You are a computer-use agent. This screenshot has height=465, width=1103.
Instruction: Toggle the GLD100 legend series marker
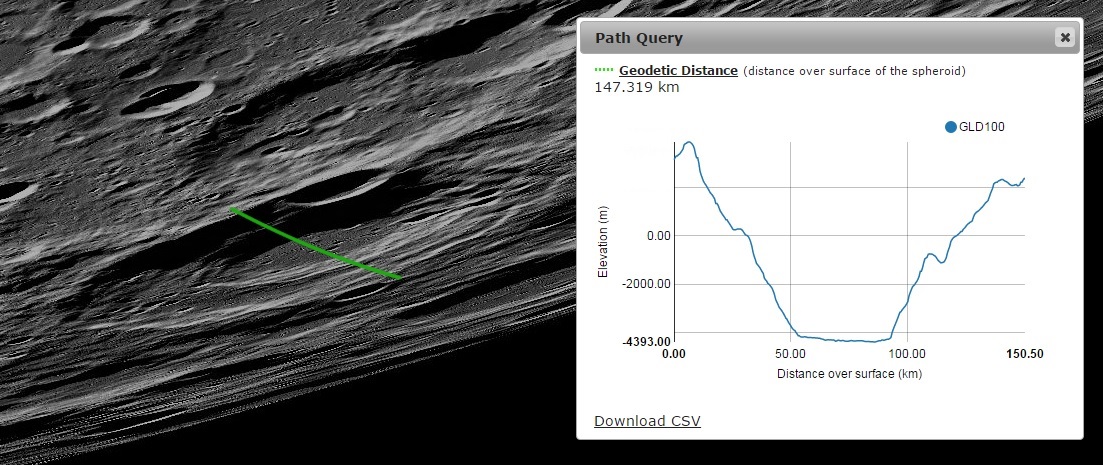951,127
